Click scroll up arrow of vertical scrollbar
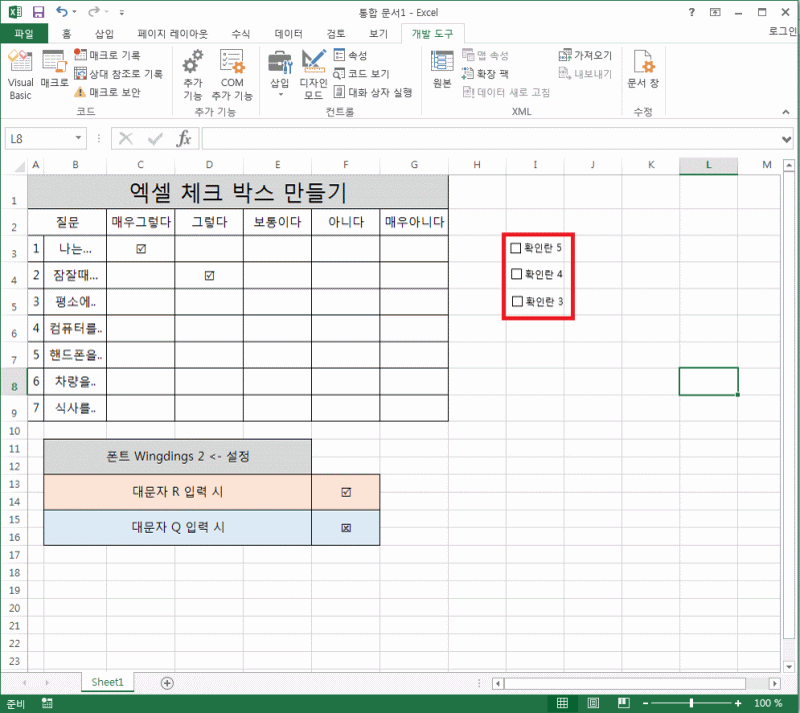The height and width of the screenshot is (713, 800). 789,165
